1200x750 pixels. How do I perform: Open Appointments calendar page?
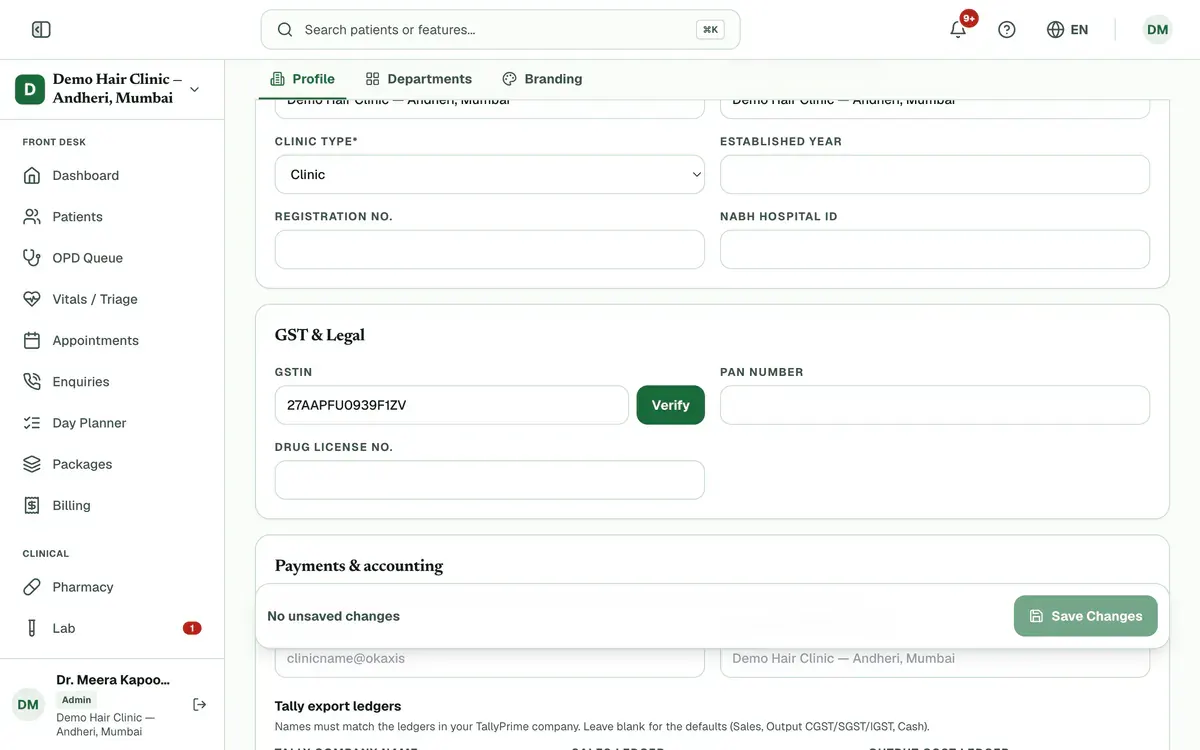112,340
